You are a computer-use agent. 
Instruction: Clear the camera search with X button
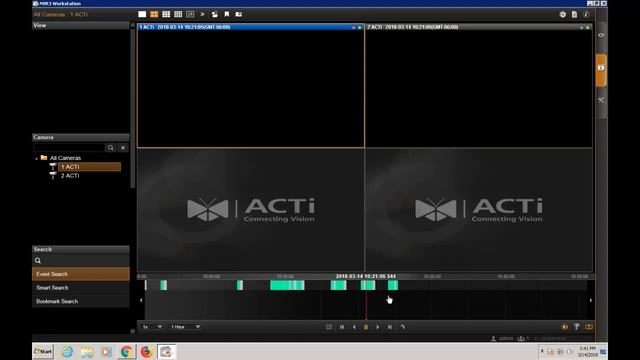(x=123, y=147)
